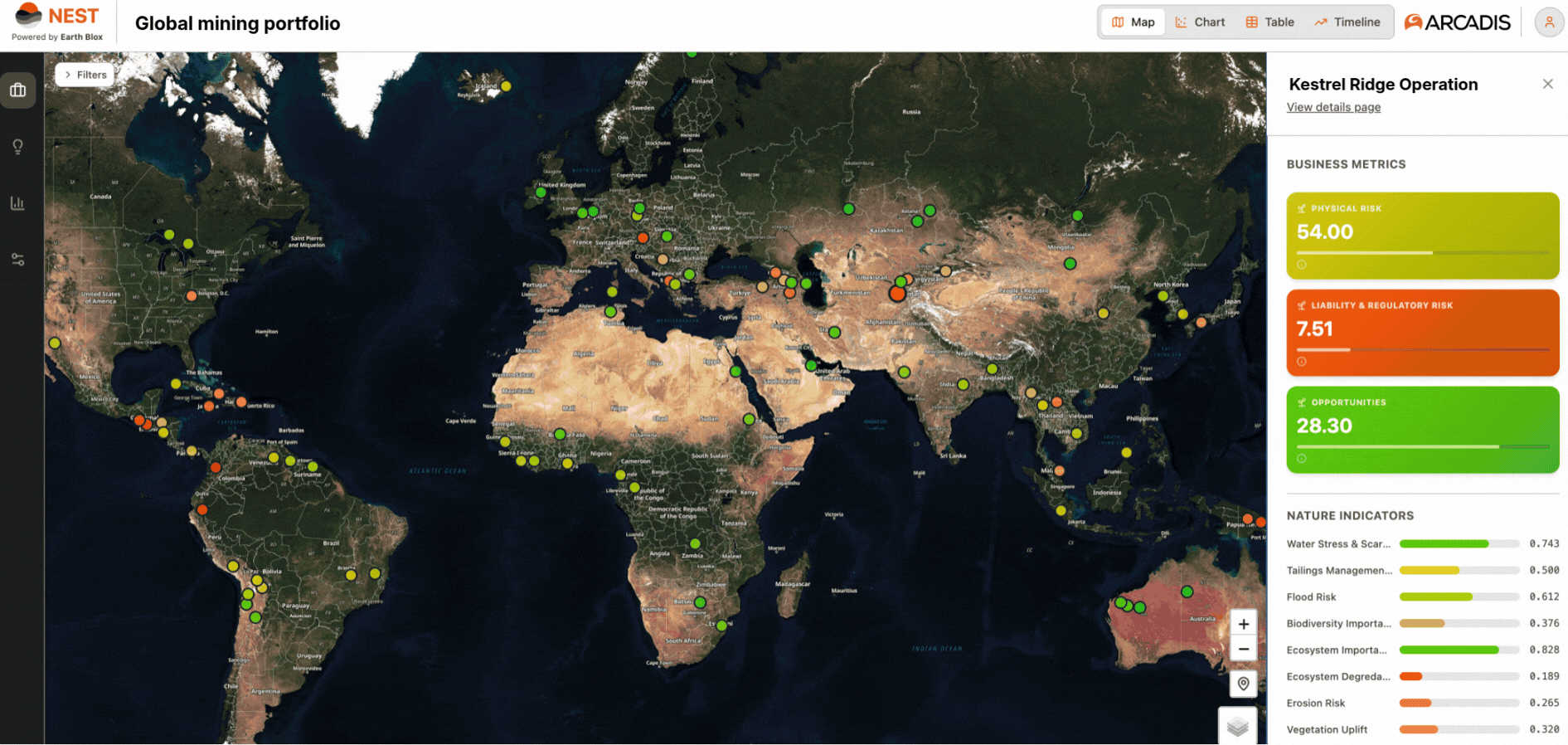Click the Kestrel Ridge Operation title
The image size is (1568, 745).
click(x=1383, y=85)
